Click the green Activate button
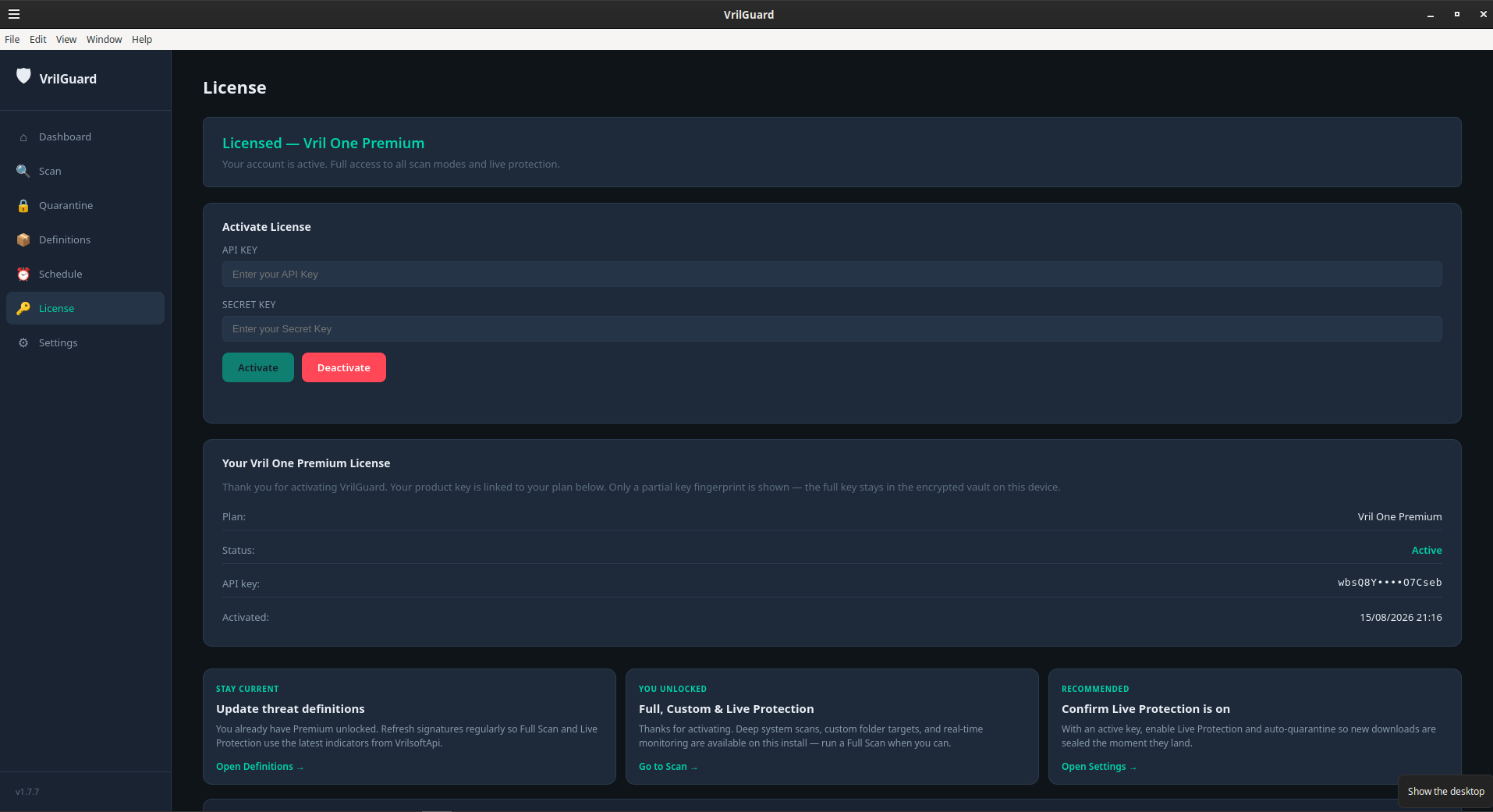Viewport: 1493px width, 812px height. (258, 367)
